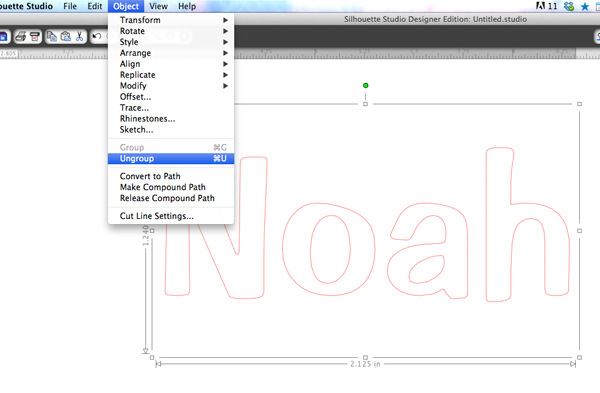600x393 pixels.
Task: Click the Undo arrow icon
Action: point(97,36)
